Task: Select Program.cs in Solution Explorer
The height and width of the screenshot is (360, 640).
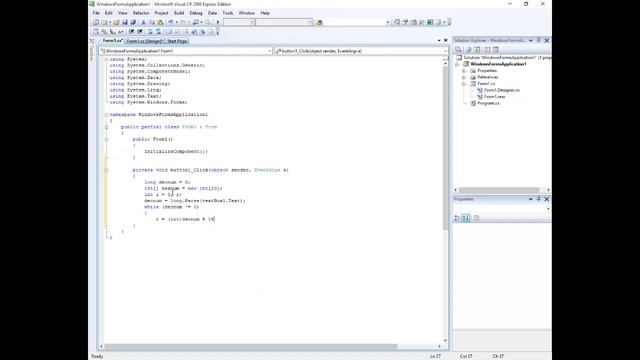Action: (488, 103)
